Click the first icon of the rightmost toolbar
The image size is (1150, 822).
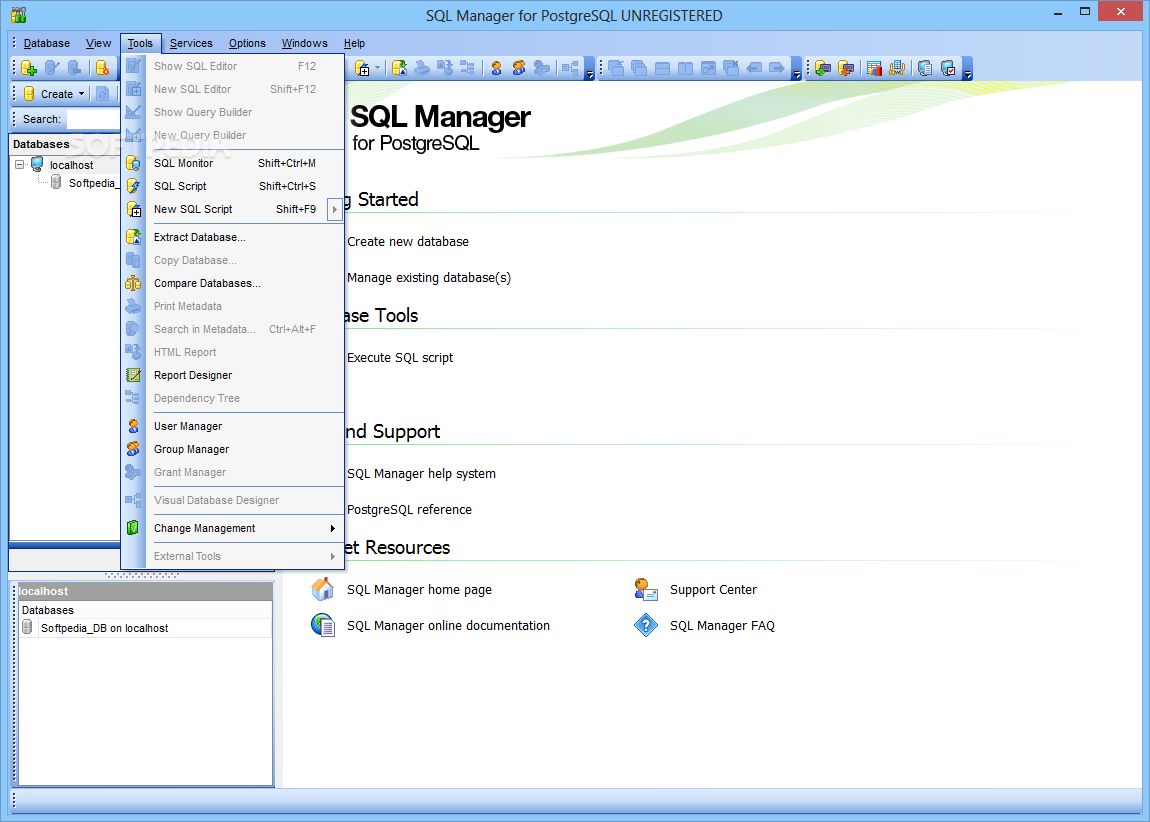tap(823, 68)
